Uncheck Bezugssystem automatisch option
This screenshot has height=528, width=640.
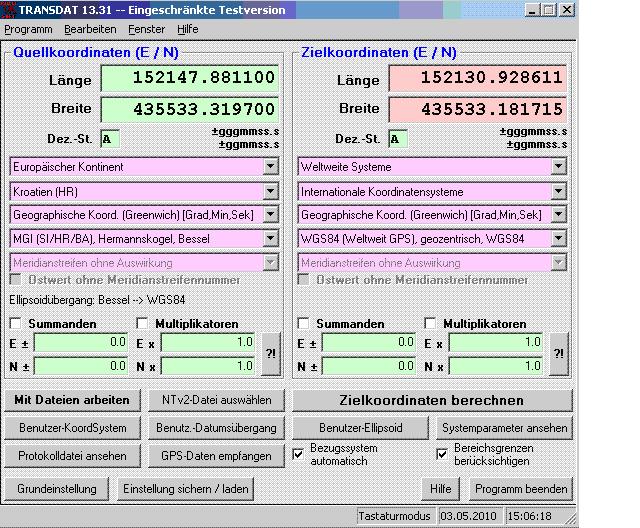[299, 455]
